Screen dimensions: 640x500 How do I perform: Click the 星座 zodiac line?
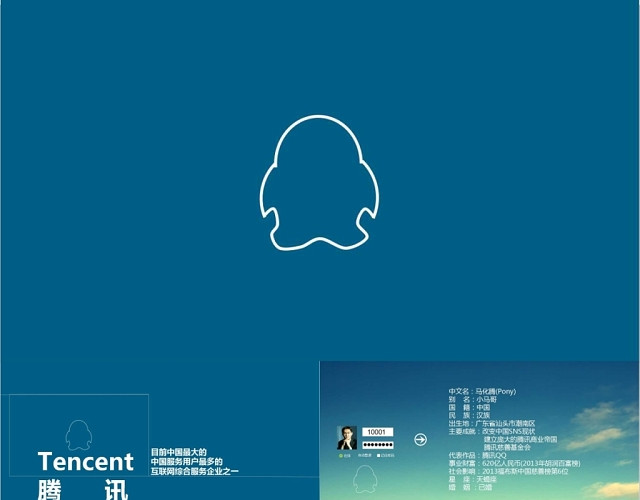click(x=473, y=480)
